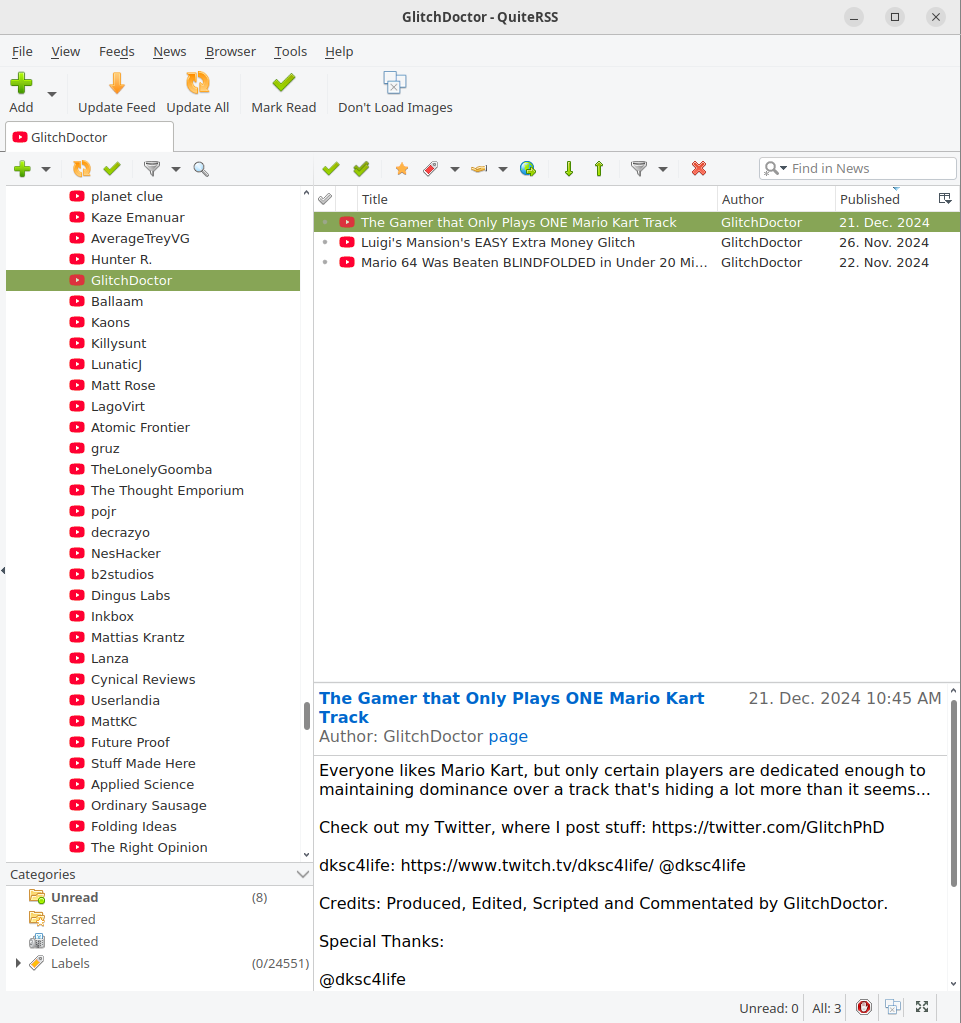Open news in external browser globe icon
Image resolution: width=961 pixels, height=1023 pixels.
[528, 169]
